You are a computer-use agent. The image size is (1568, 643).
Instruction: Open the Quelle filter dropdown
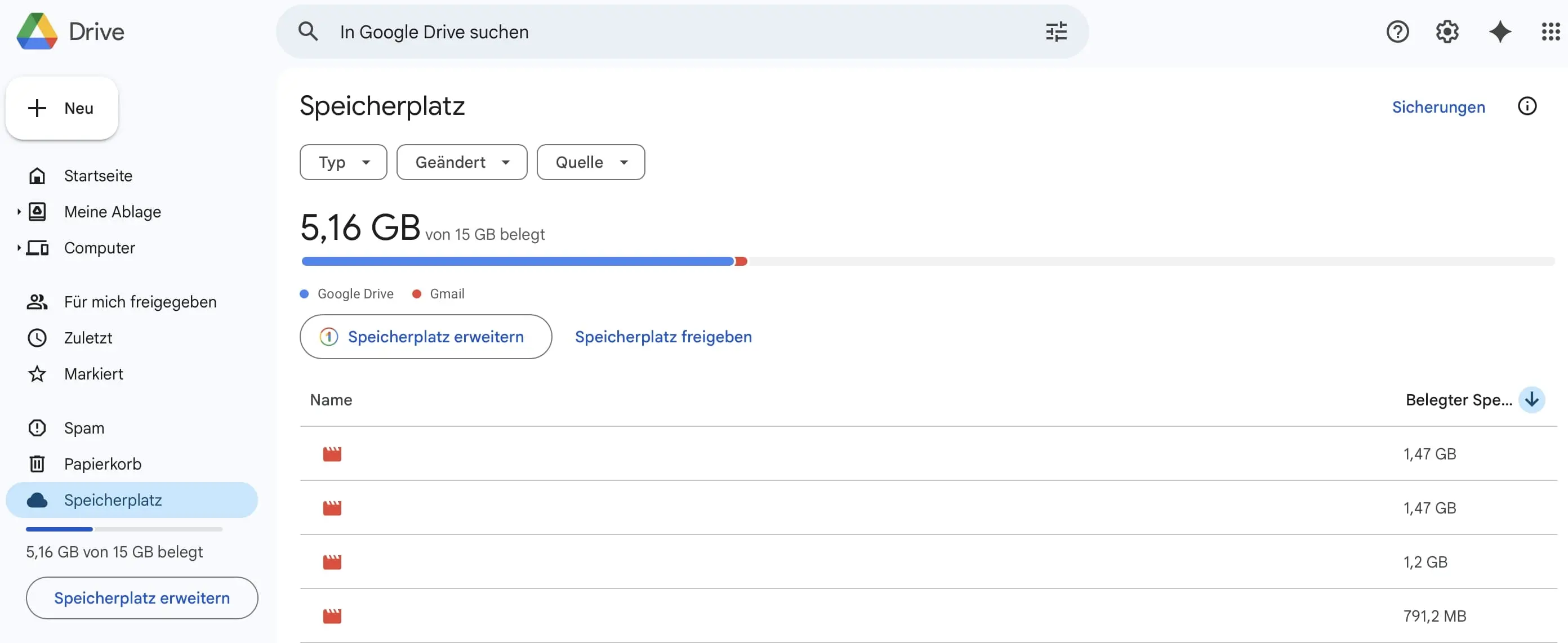[590, 162]
